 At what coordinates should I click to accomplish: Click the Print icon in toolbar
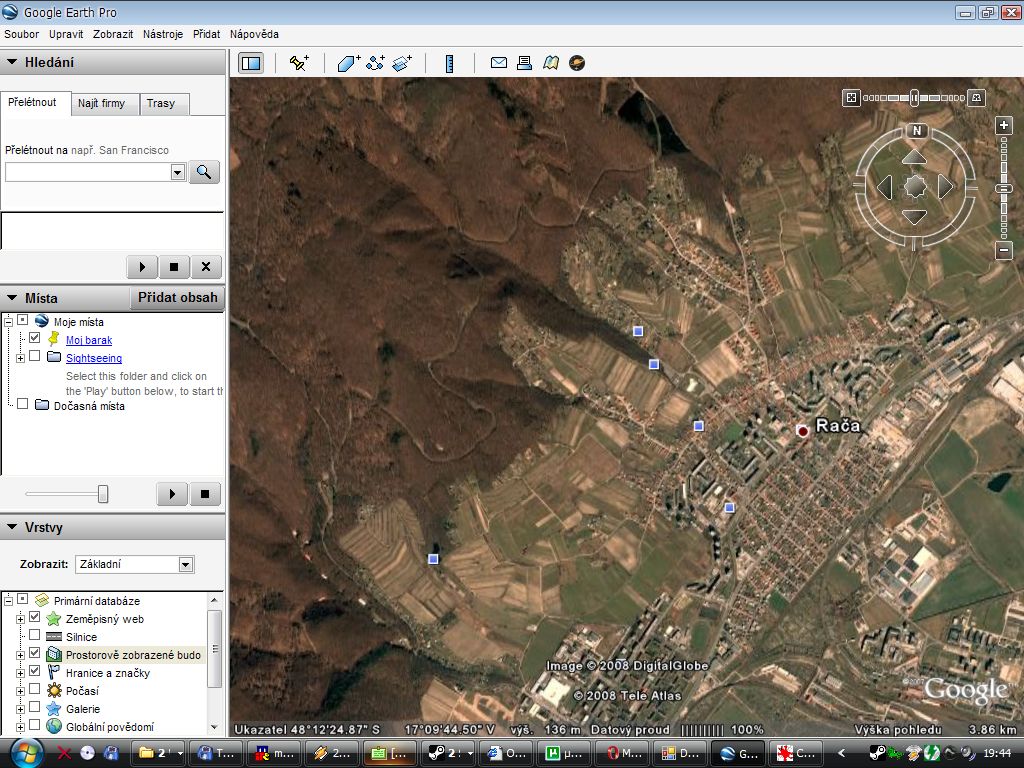[x=524, y=63]
